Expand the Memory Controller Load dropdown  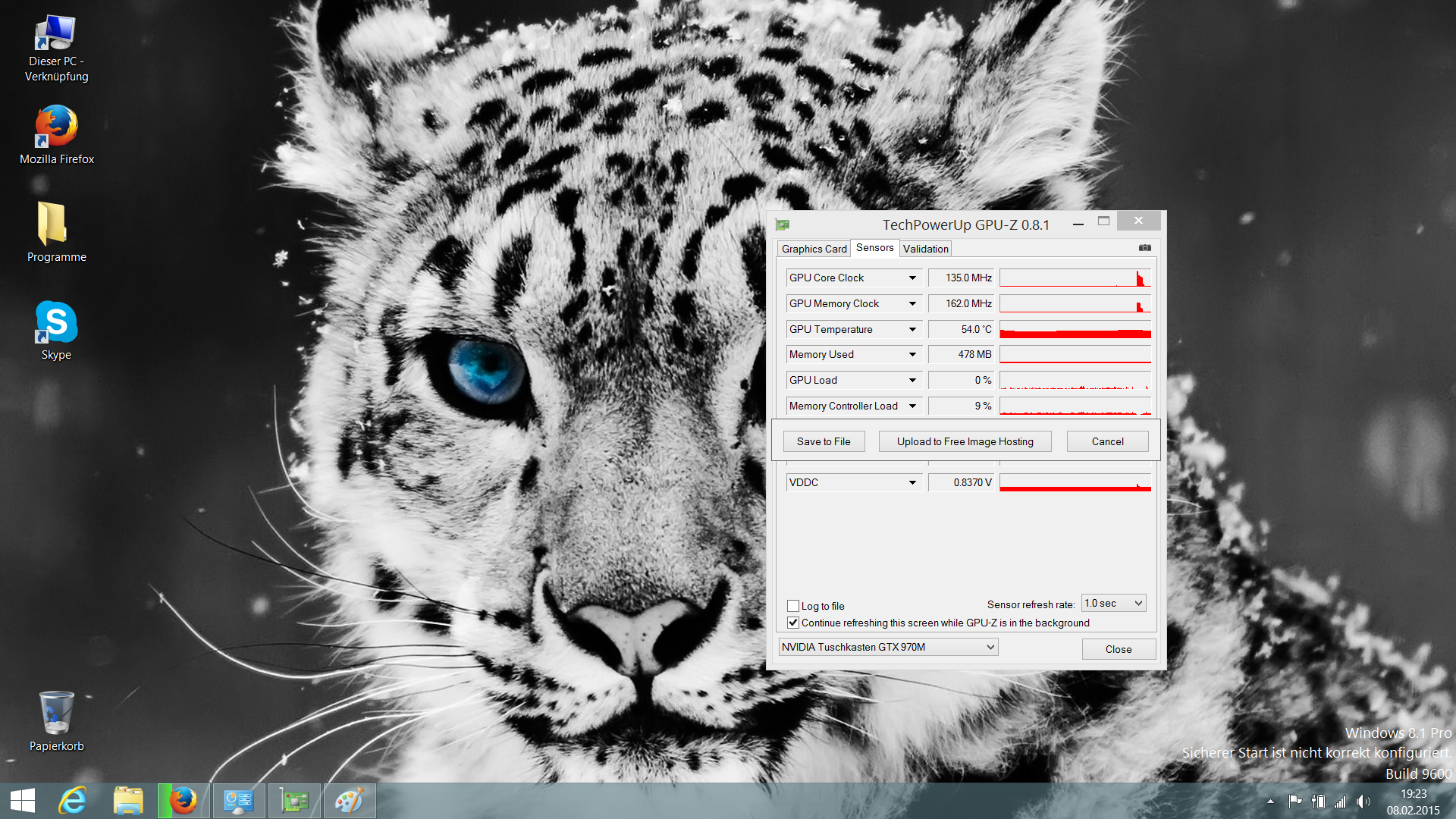pos(912,406)
